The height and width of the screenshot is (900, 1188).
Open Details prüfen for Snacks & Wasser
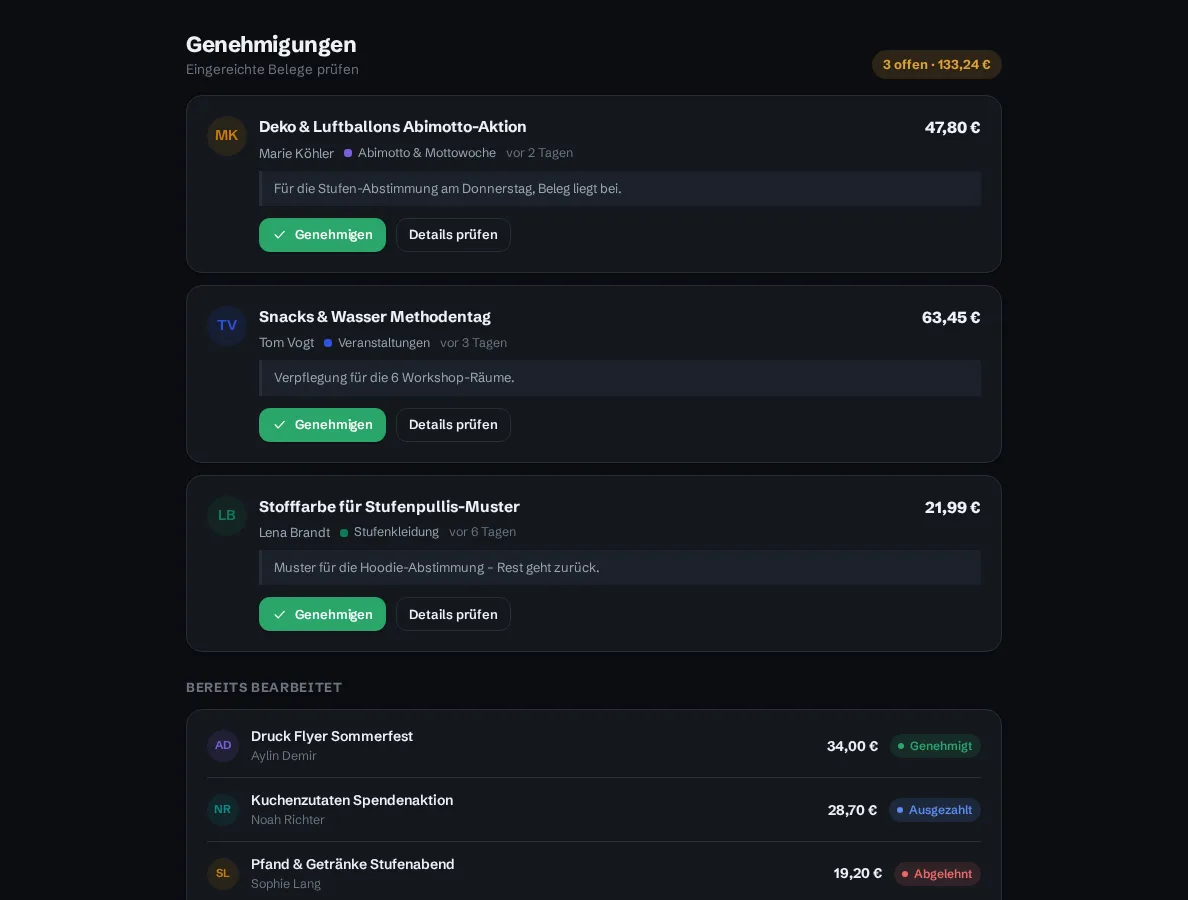coord(453,425)
